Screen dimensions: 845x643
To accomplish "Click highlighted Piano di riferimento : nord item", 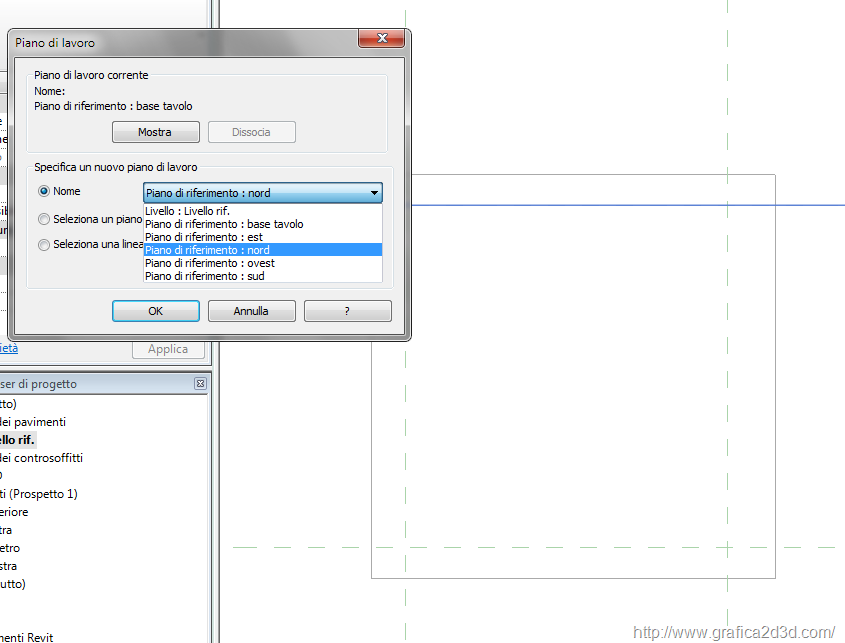I will [207, 250].
